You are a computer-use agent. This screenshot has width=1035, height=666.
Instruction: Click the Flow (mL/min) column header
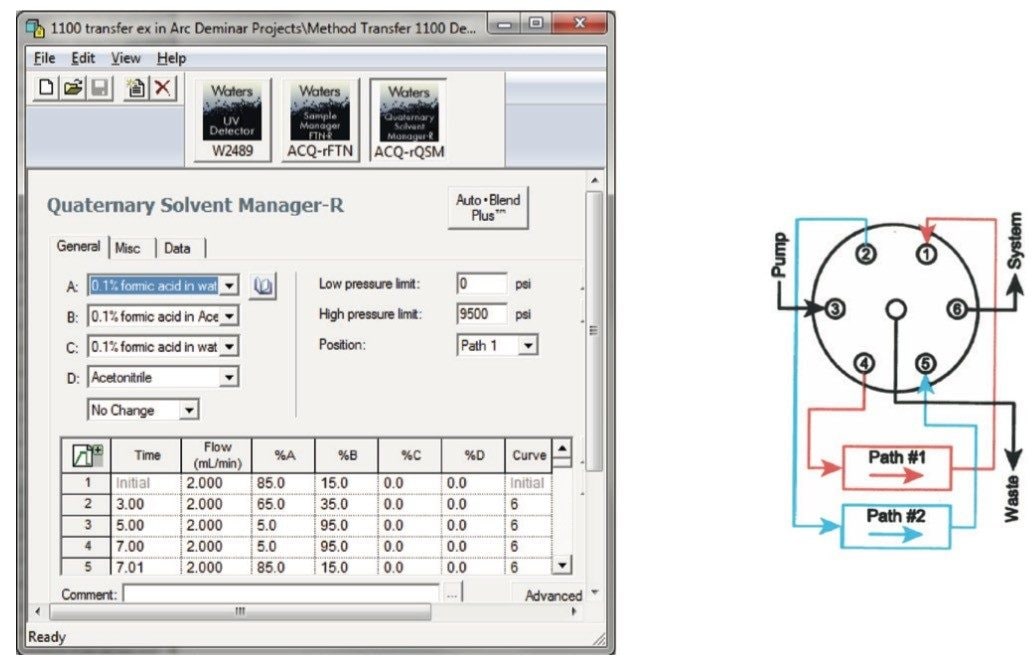coord(217,455)
